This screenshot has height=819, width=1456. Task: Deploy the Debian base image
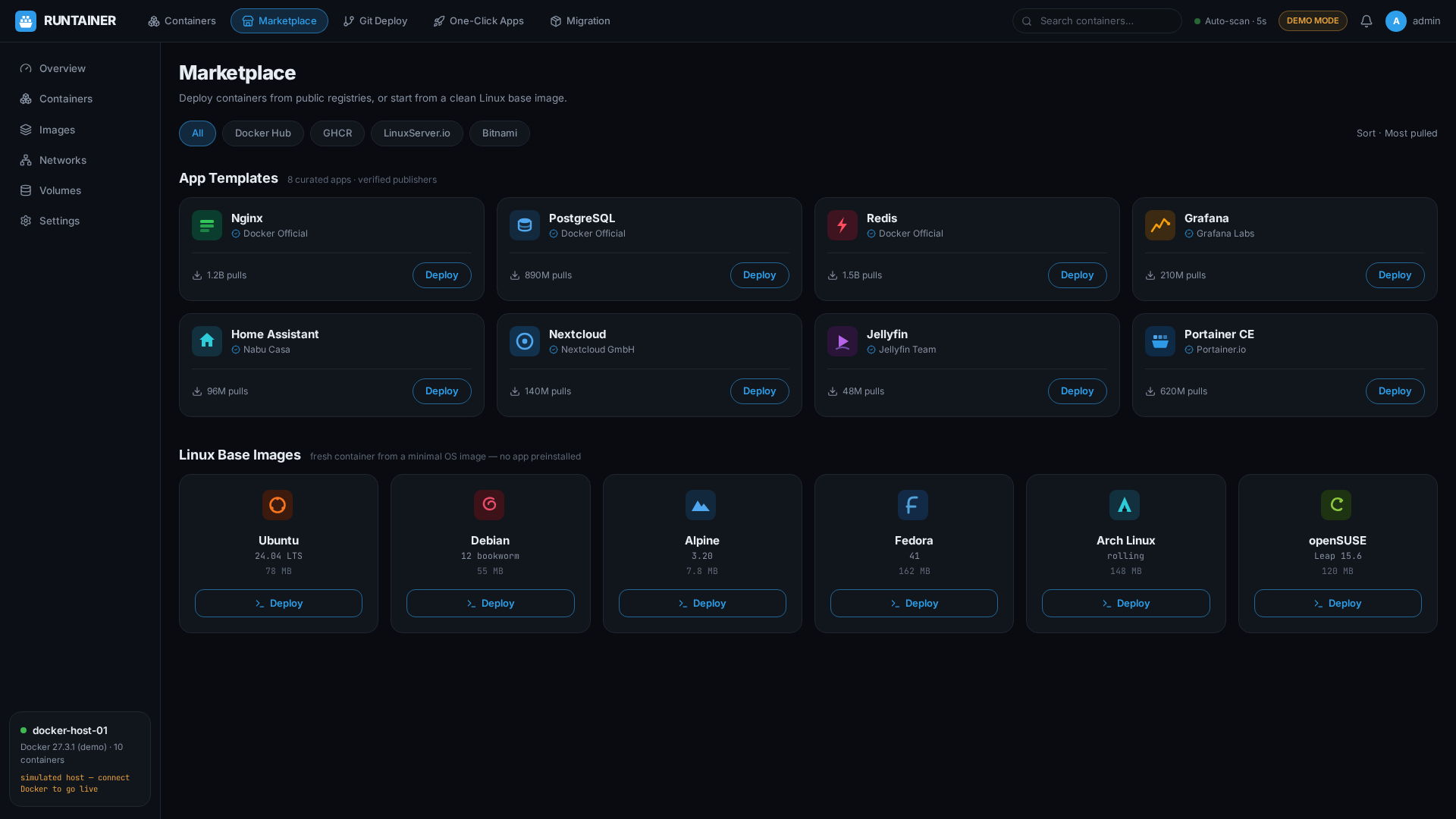[491, 604]
